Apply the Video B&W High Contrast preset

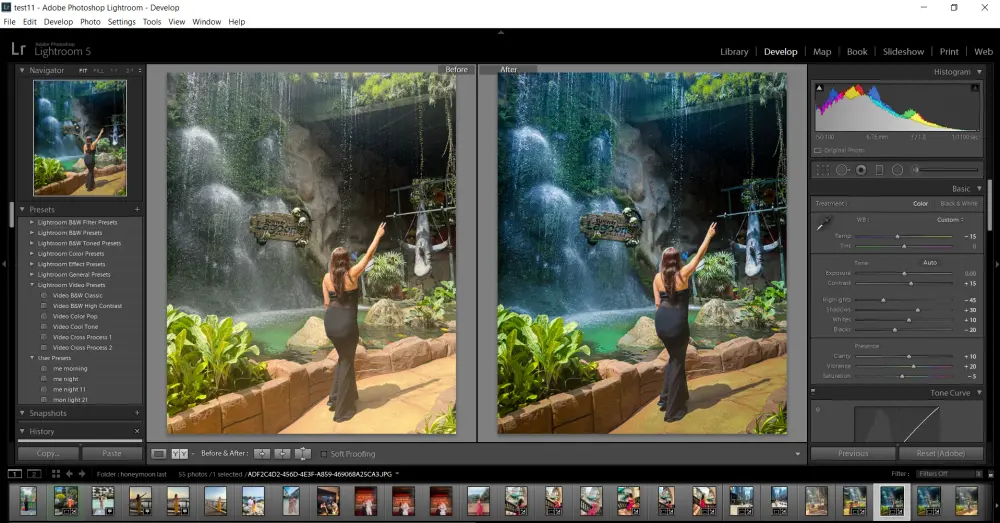point(87,306)
